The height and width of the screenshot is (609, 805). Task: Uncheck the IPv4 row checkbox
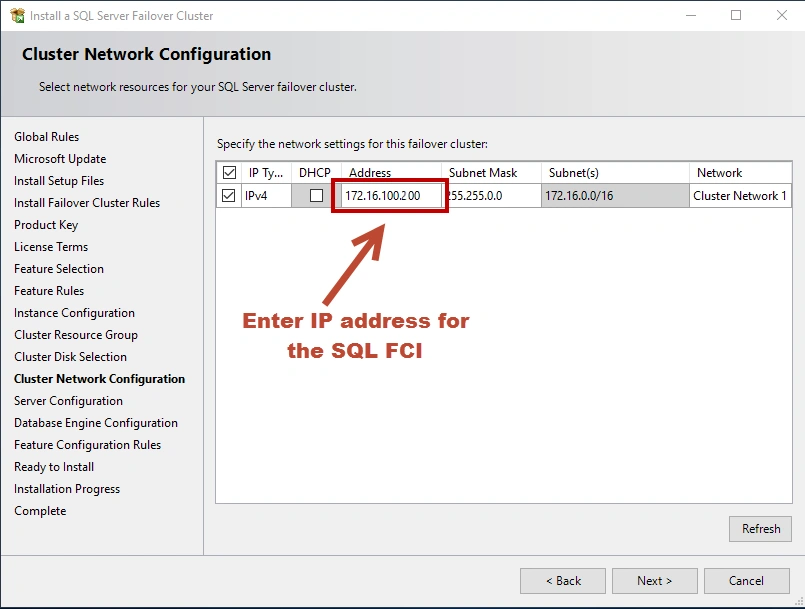pyautogui.click(x=230, y=196)
